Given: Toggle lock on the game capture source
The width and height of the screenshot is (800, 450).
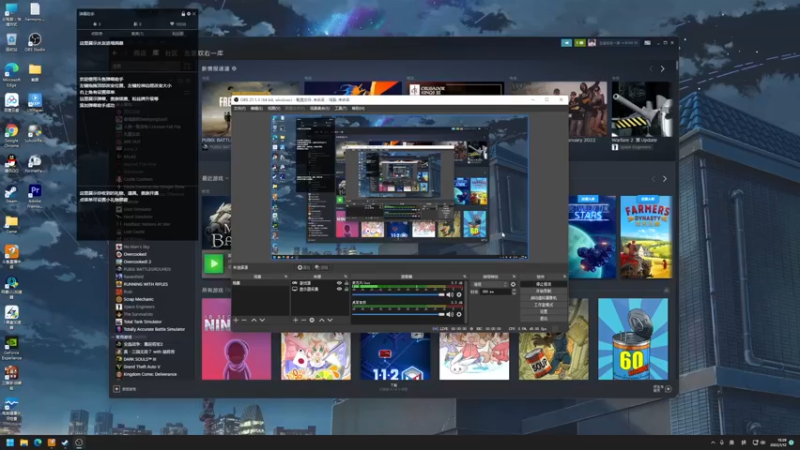Looking at the screenshot, I should coord(346,283).
